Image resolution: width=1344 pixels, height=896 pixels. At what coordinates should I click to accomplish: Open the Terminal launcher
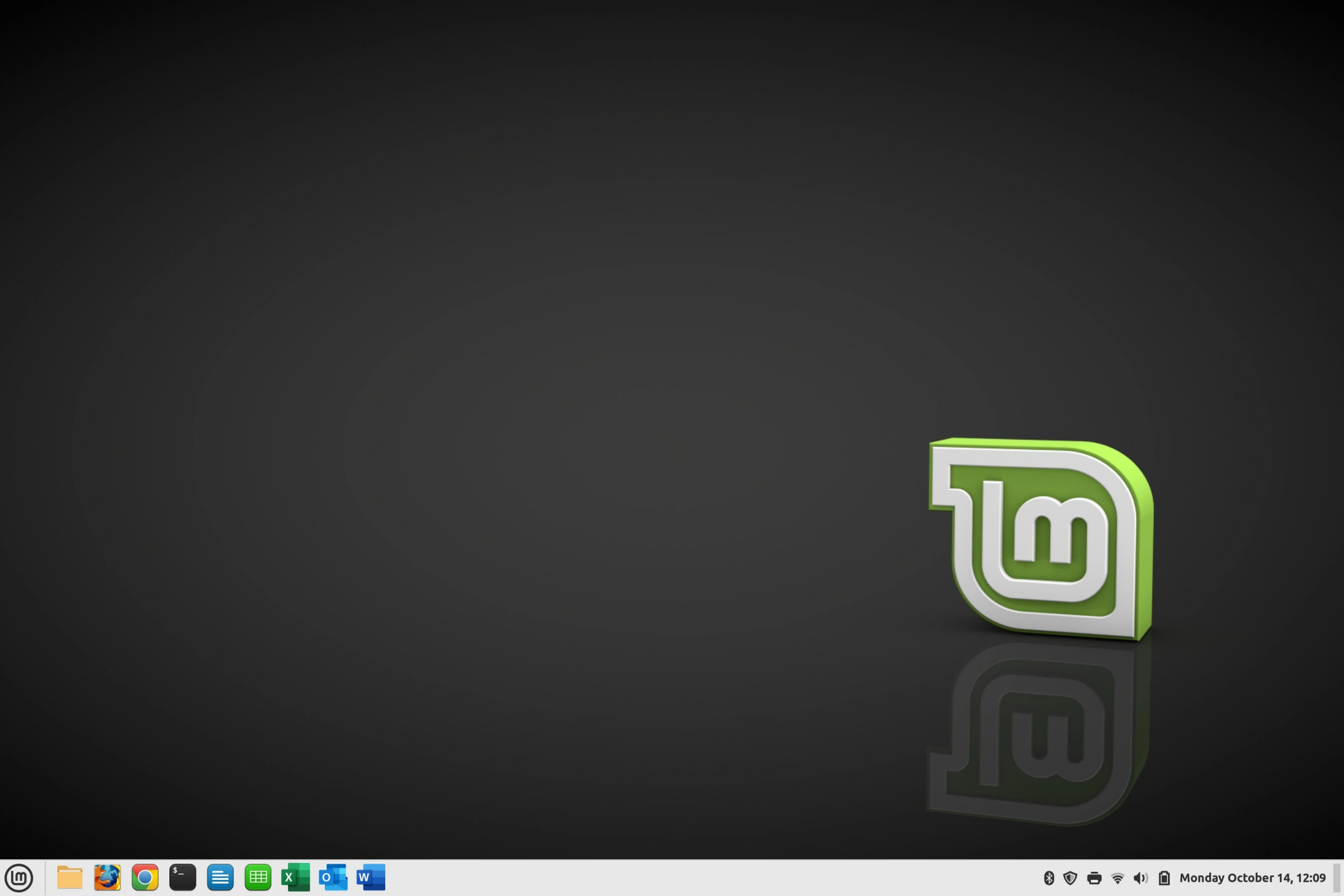point(182,878)
